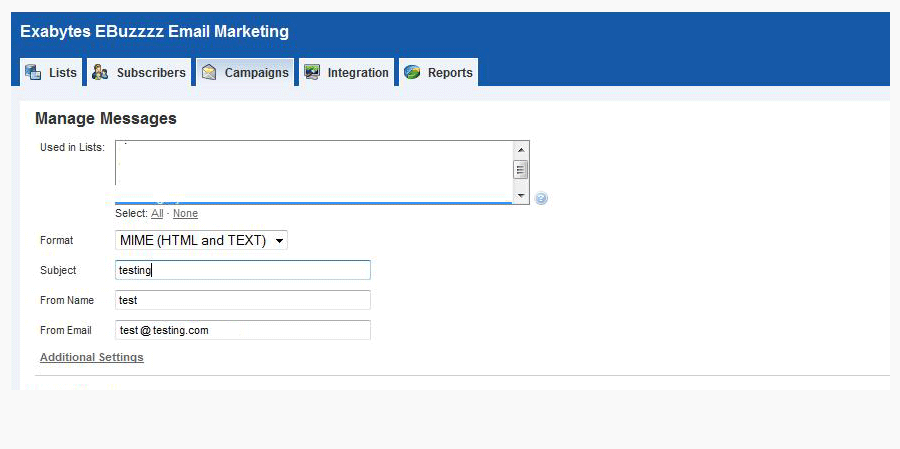Open the Format dropdown

pos(201,240)
